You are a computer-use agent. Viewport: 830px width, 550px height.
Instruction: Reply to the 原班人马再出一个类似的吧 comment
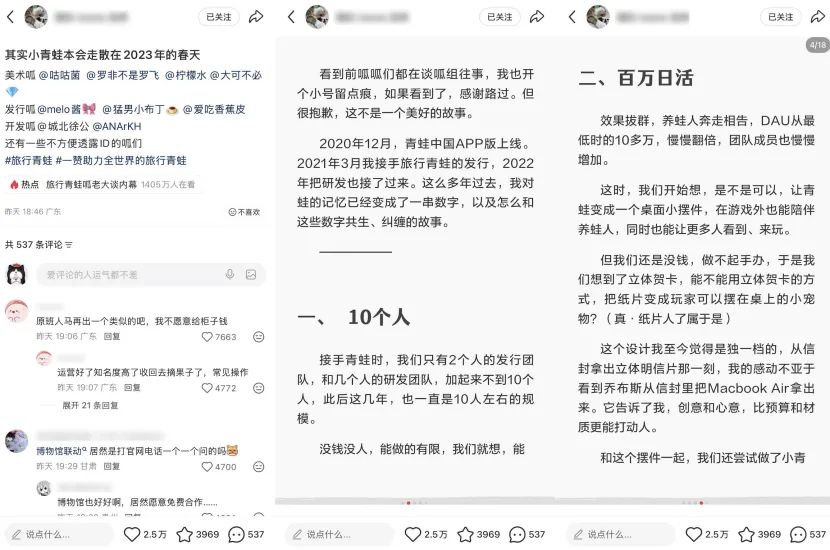(112, 336)
